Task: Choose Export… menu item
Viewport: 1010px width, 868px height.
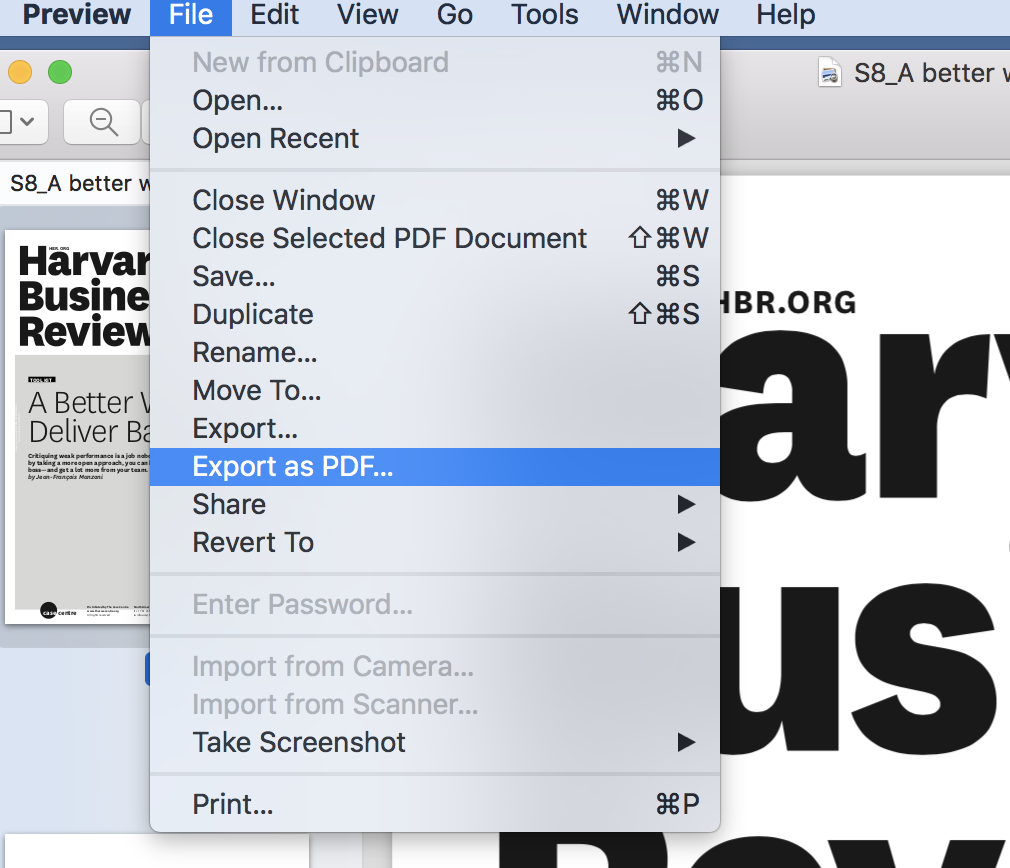Action: (x=435, y=428)
